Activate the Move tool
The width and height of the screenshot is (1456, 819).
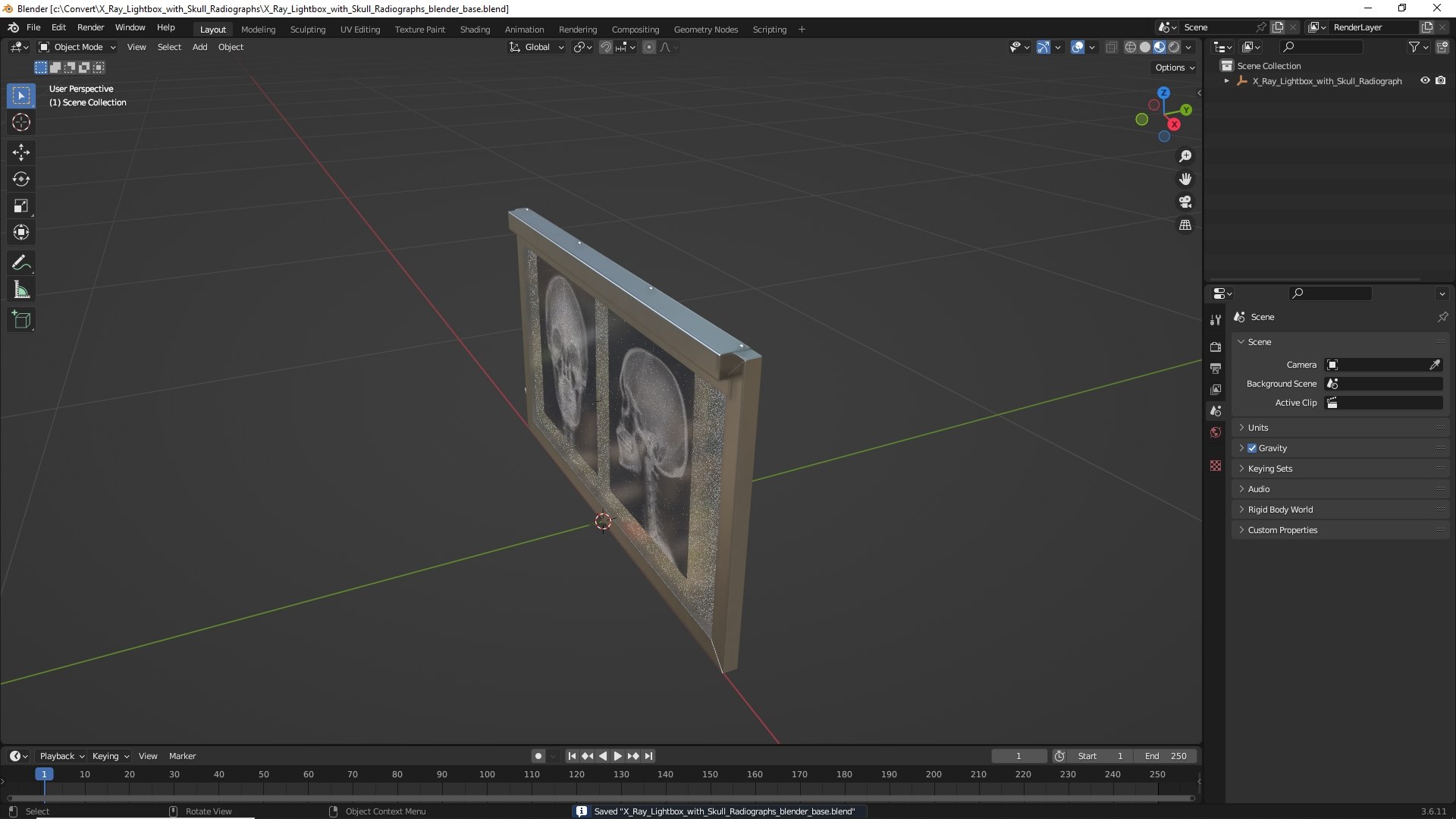point(21,152)
